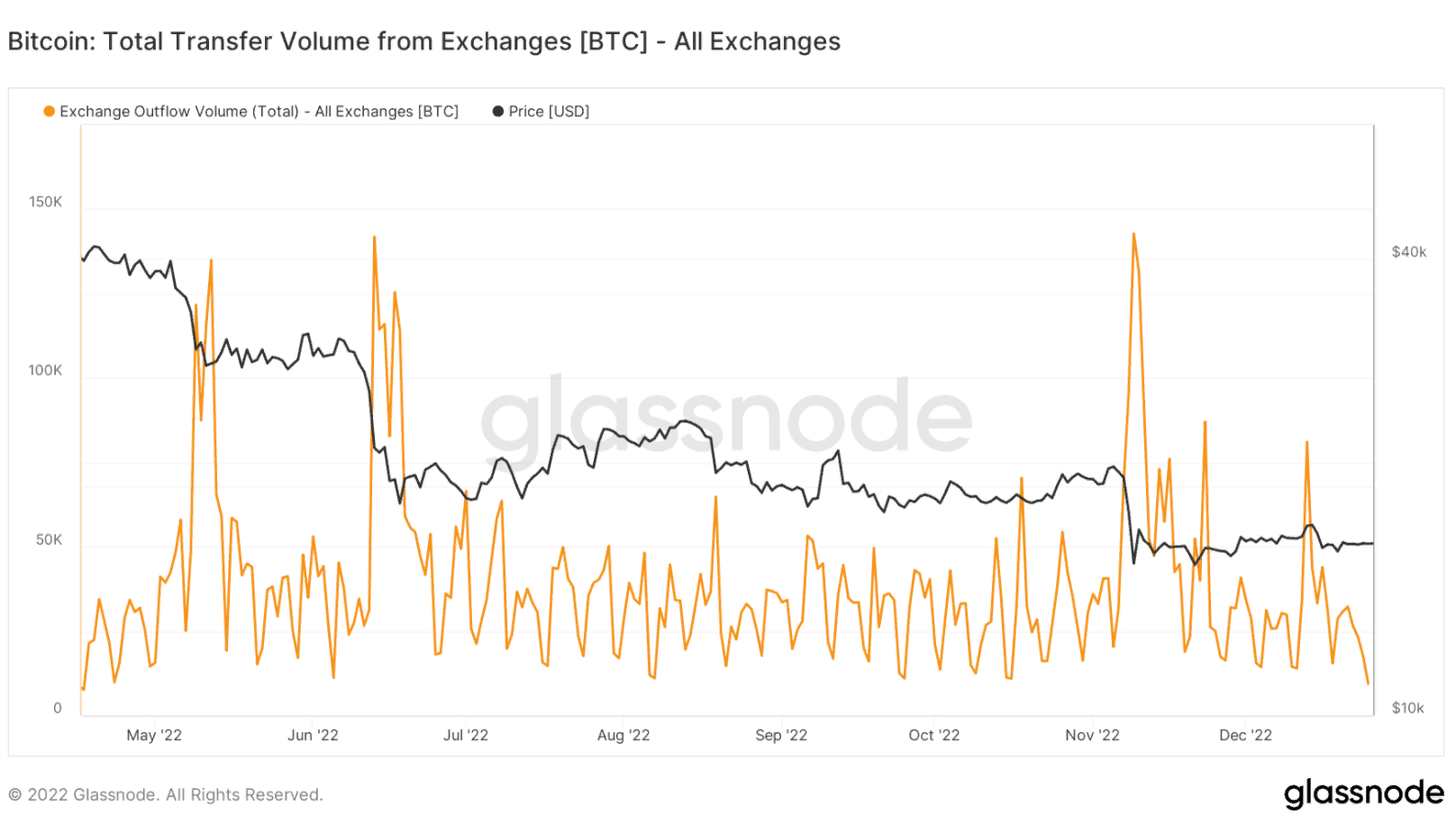
Task: Toggle the Price [USD] legend entry
Action: (548, 112)
